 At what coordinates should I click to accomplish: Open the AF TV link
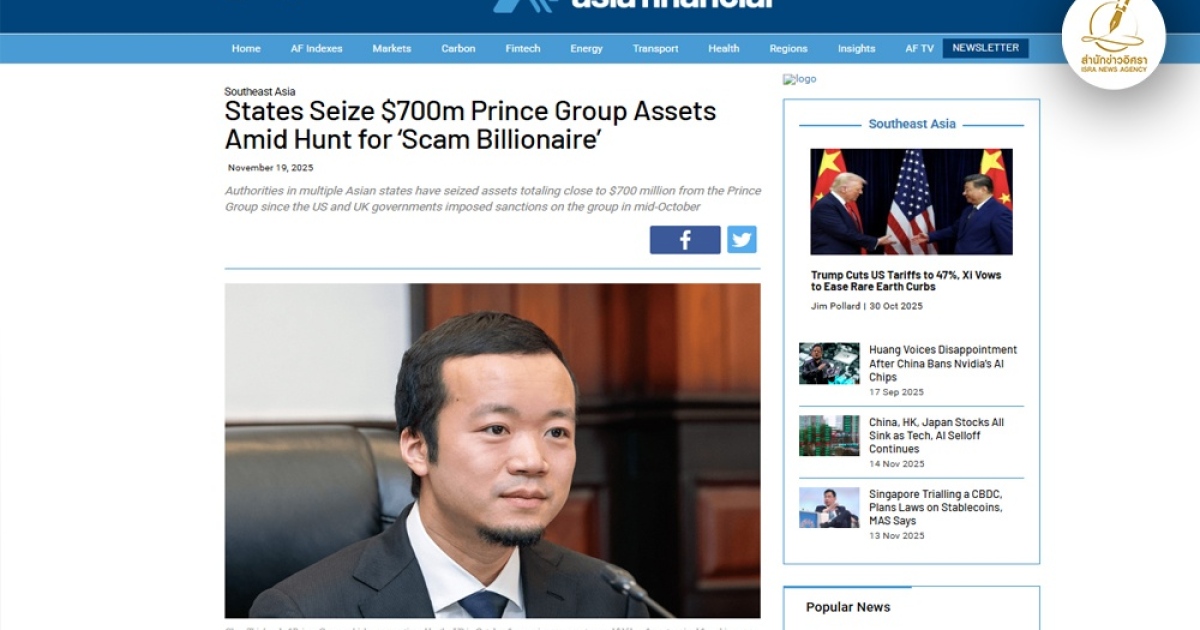920,48
